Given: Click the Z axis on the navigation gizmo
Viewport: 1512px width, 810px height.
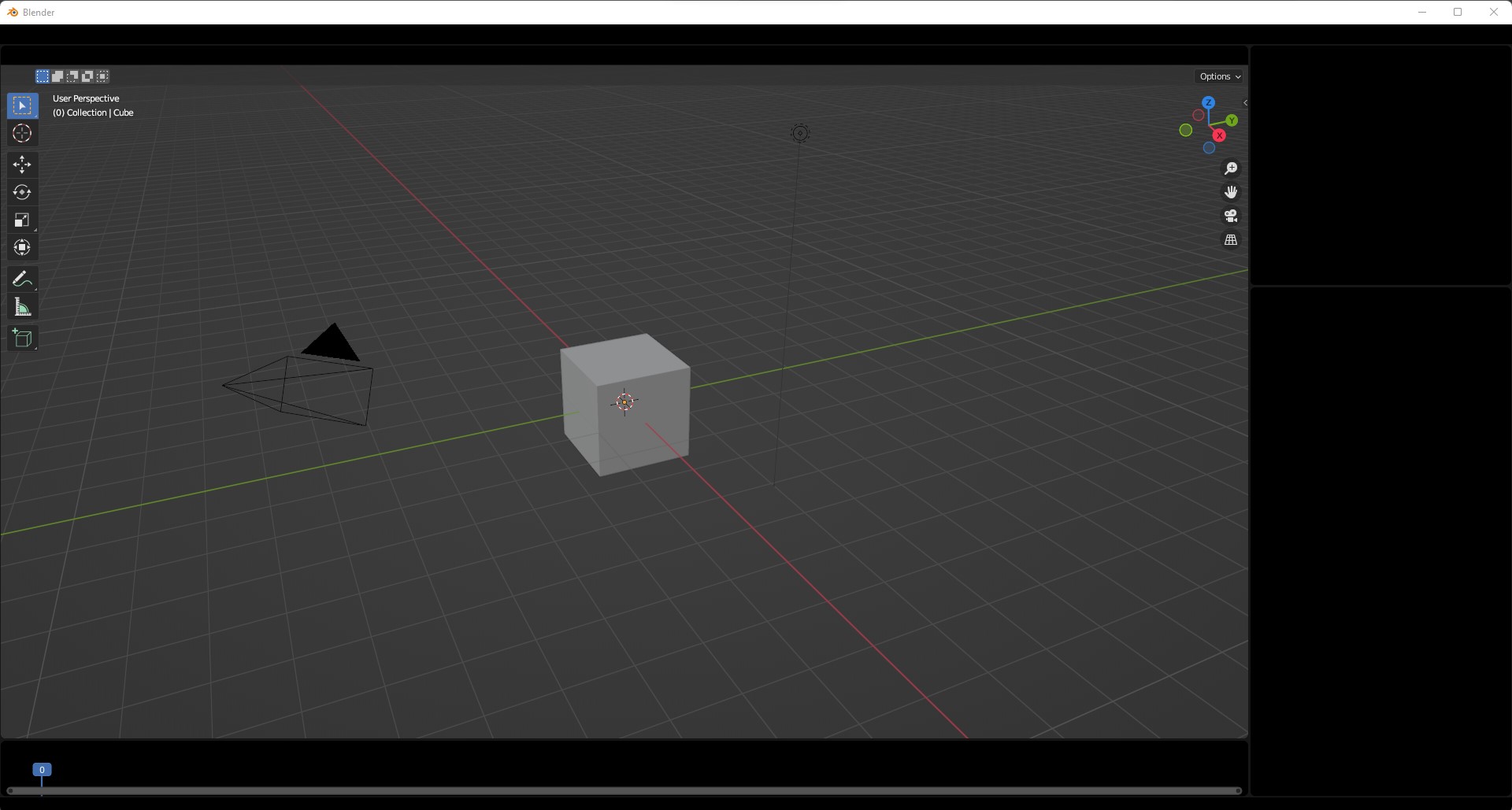Looking at the screenshot, I should [x=1208, y=102].
